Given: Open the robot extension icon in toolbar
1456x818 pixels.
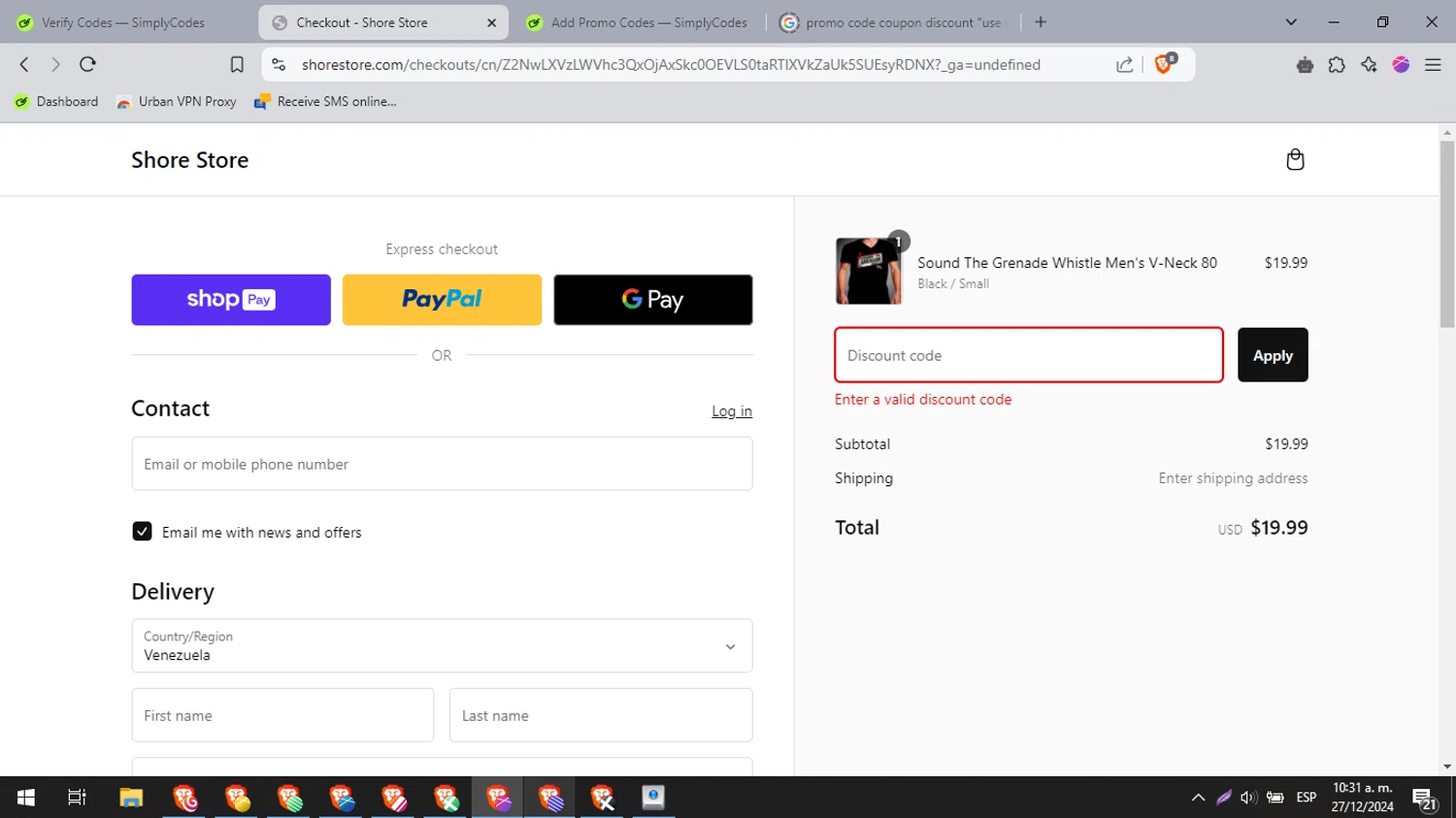Looking at the screenshot, I should coord(1305,64).
